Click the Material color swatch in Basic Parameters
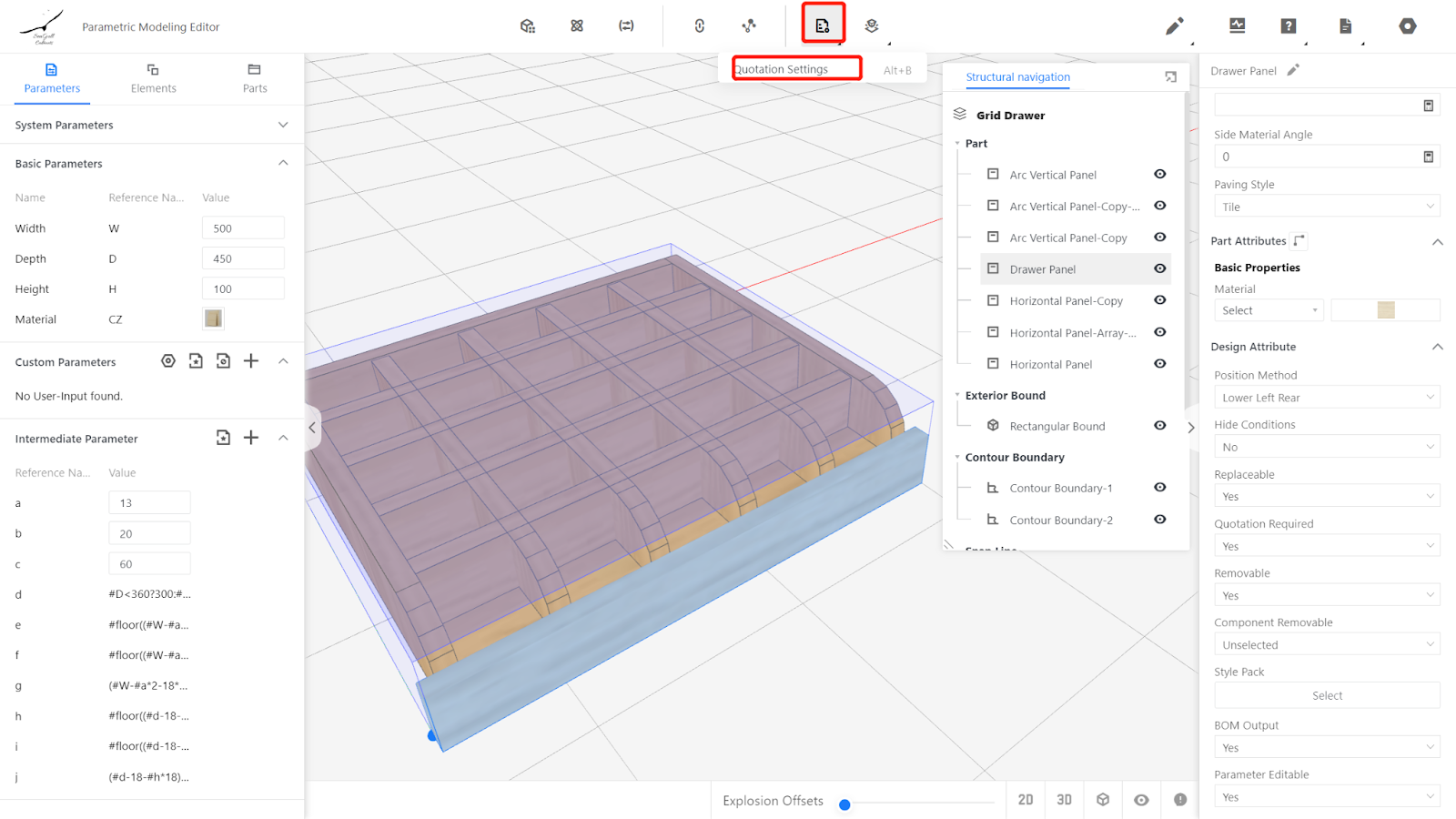 [x=213, y=318]
